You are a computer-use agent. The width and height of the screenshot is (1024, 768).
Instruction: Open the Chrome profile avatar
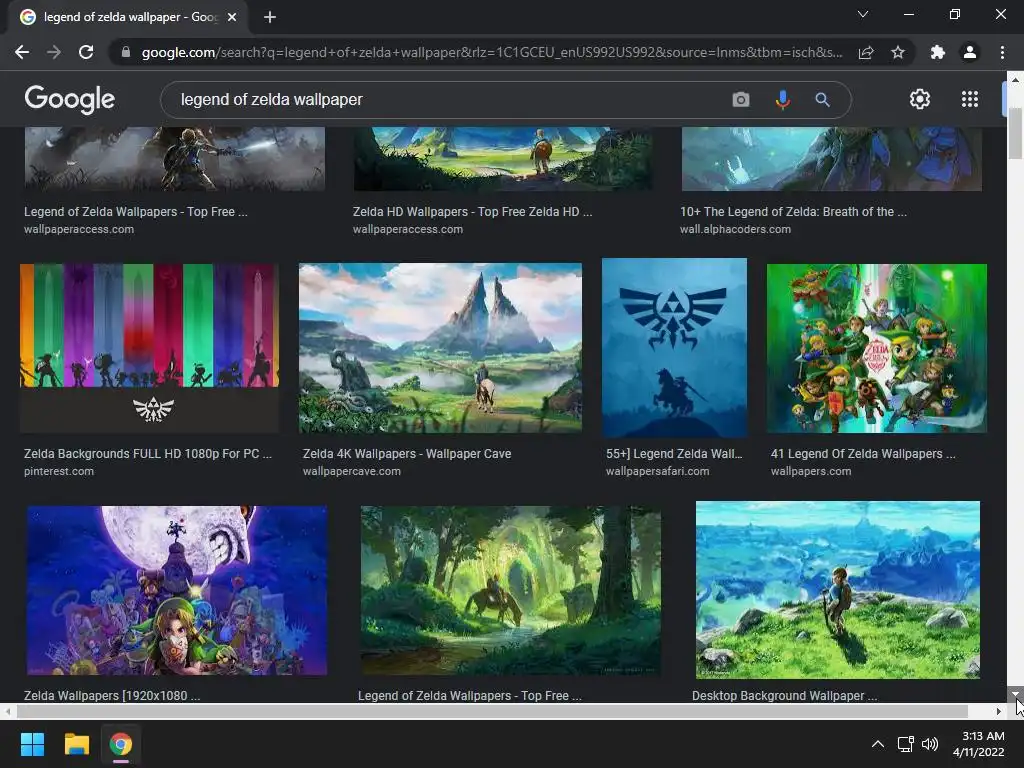tap(970, 52)
